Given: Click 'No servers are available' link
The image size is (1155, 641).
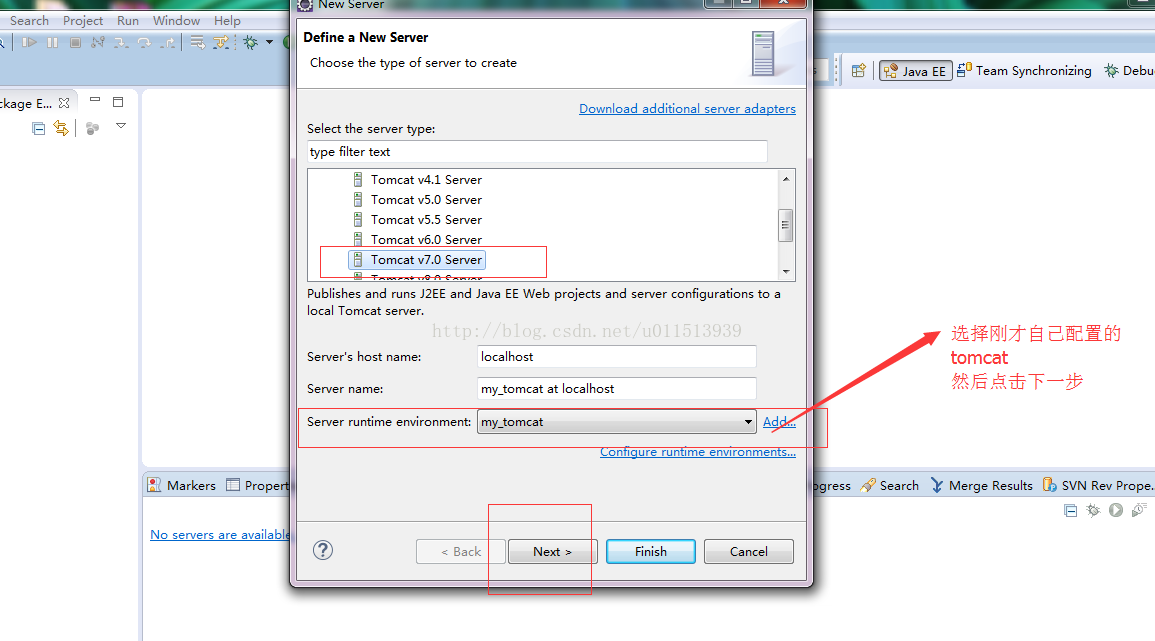Looking at the screenshot, I should pos(220,534).
